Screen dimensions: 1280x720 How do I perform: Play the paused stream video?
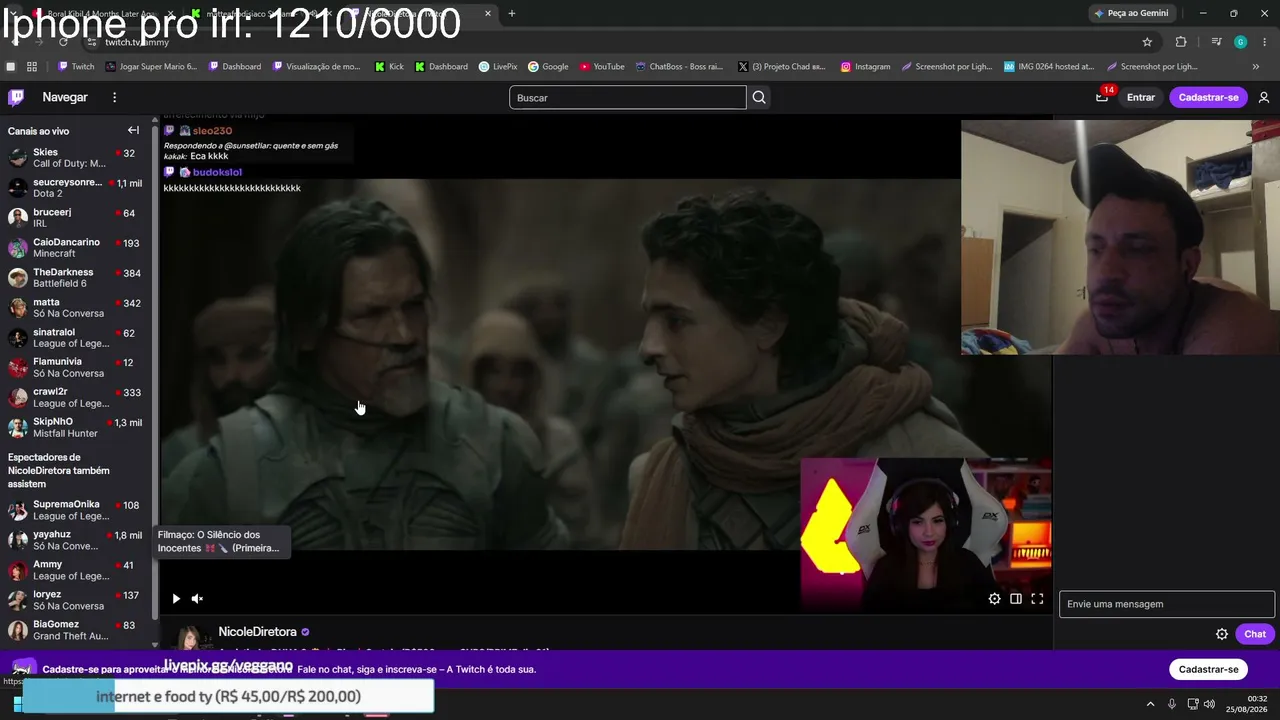tap(176, 599)
